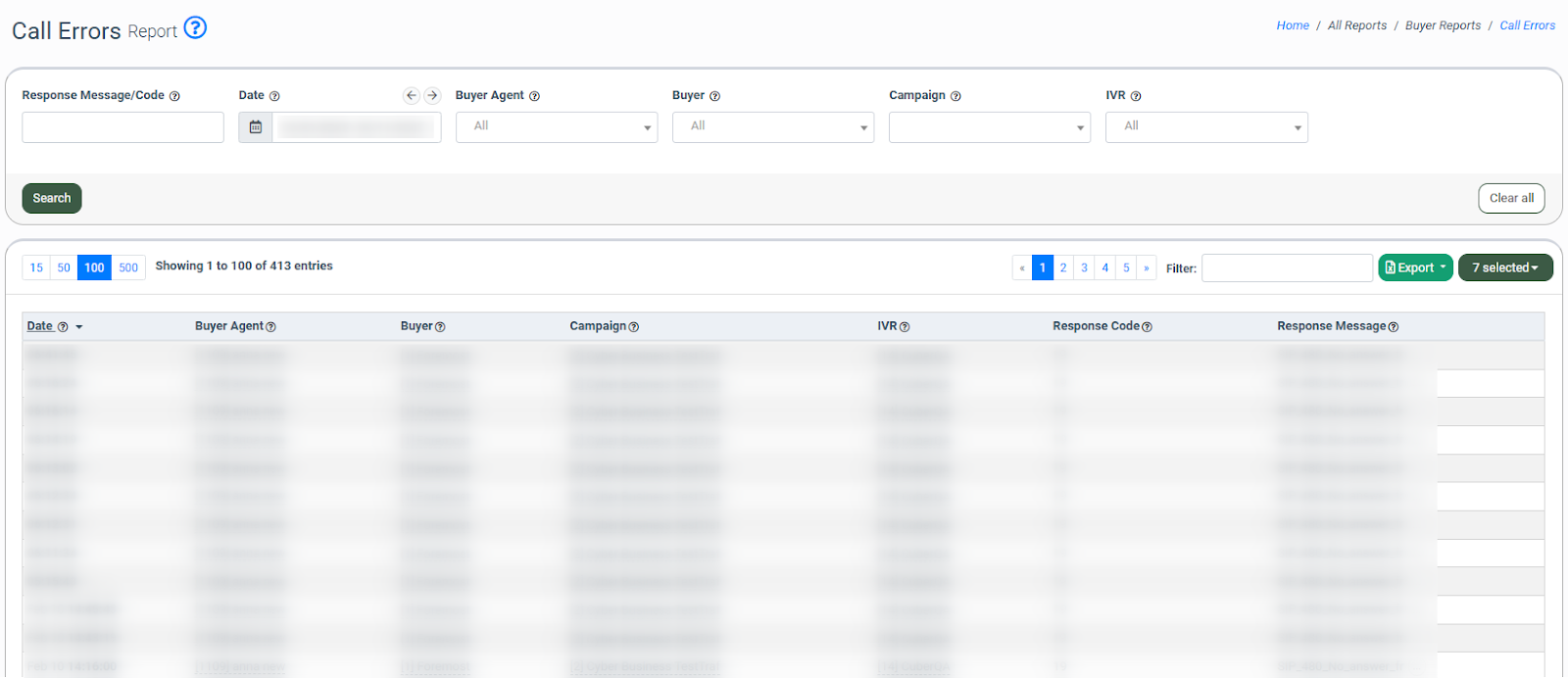Go to page 3 of results
The height and width of the screenshot is (679, 1568).
[x=1084, y=267]
